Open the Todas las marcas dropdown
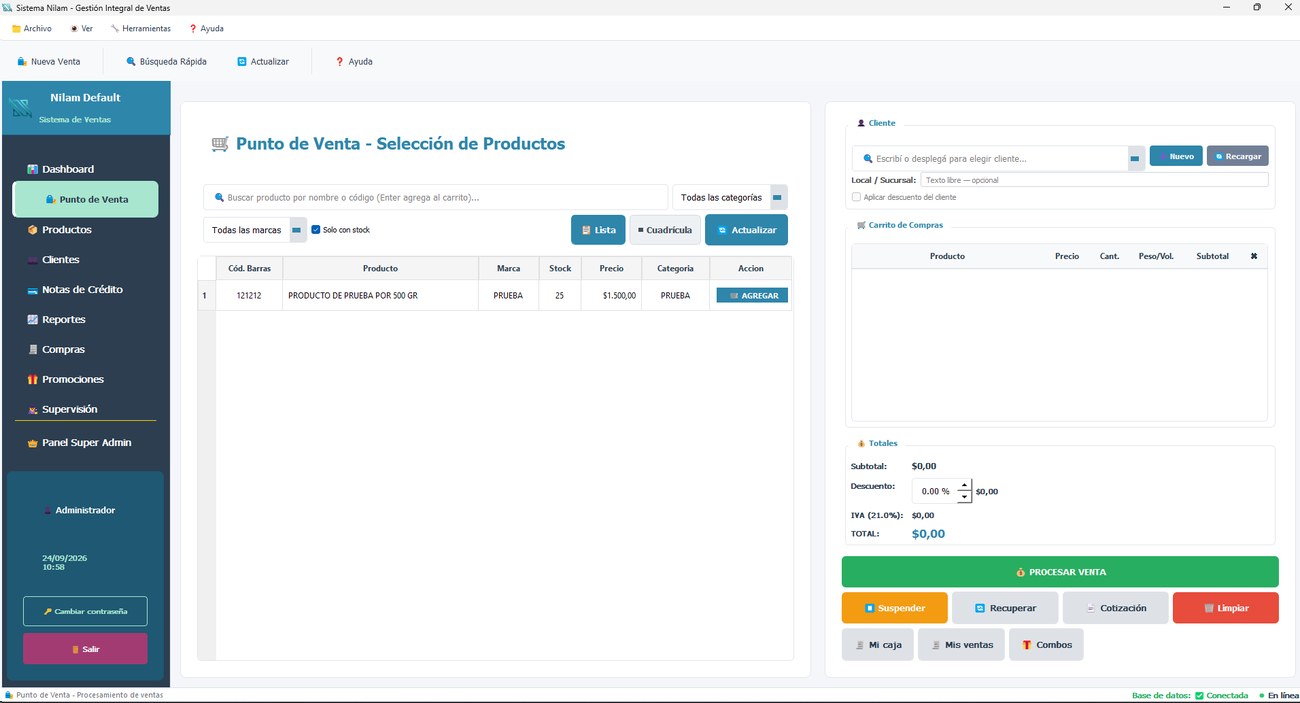The width and height of the screenshot is (1300, 703). (x=297, y=230)
